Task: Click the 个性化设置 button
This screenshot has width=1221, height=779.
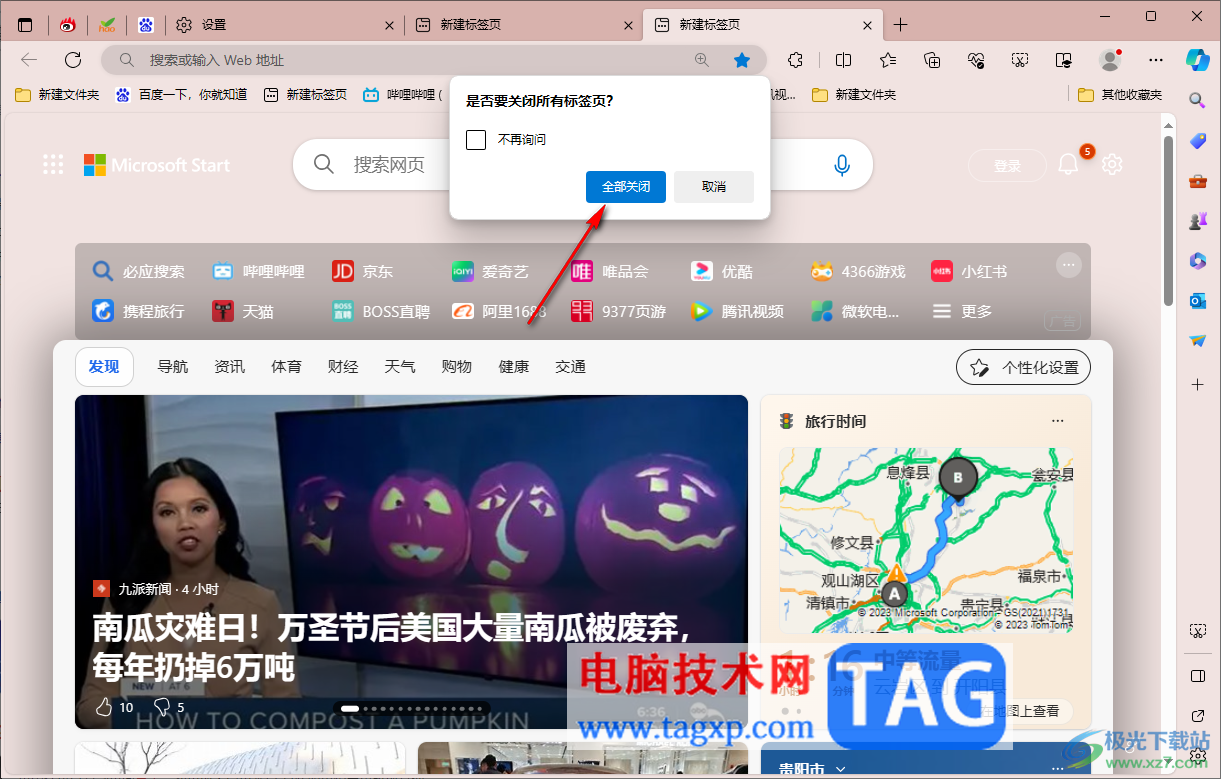Action: pyautogui.click(x=1023, y=367)
